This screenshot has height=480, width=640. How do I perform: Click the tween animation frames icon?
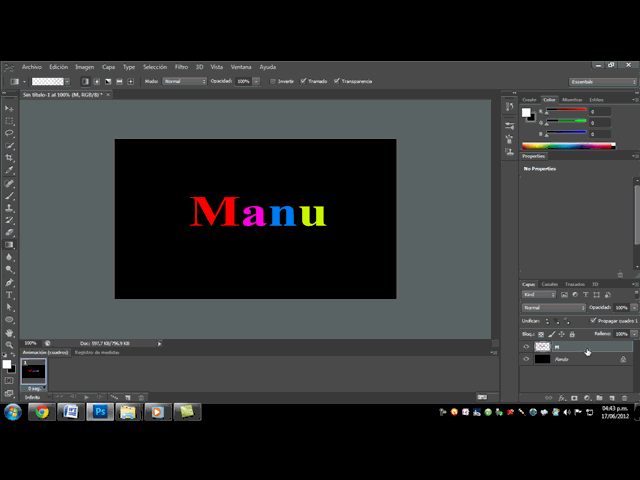(114, 397)
